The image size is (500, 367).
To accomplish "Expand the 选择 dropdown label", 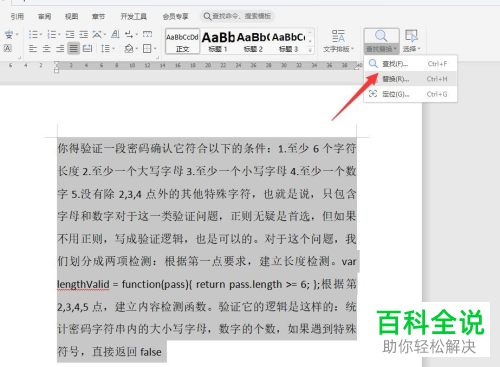I will pos(412,49).
